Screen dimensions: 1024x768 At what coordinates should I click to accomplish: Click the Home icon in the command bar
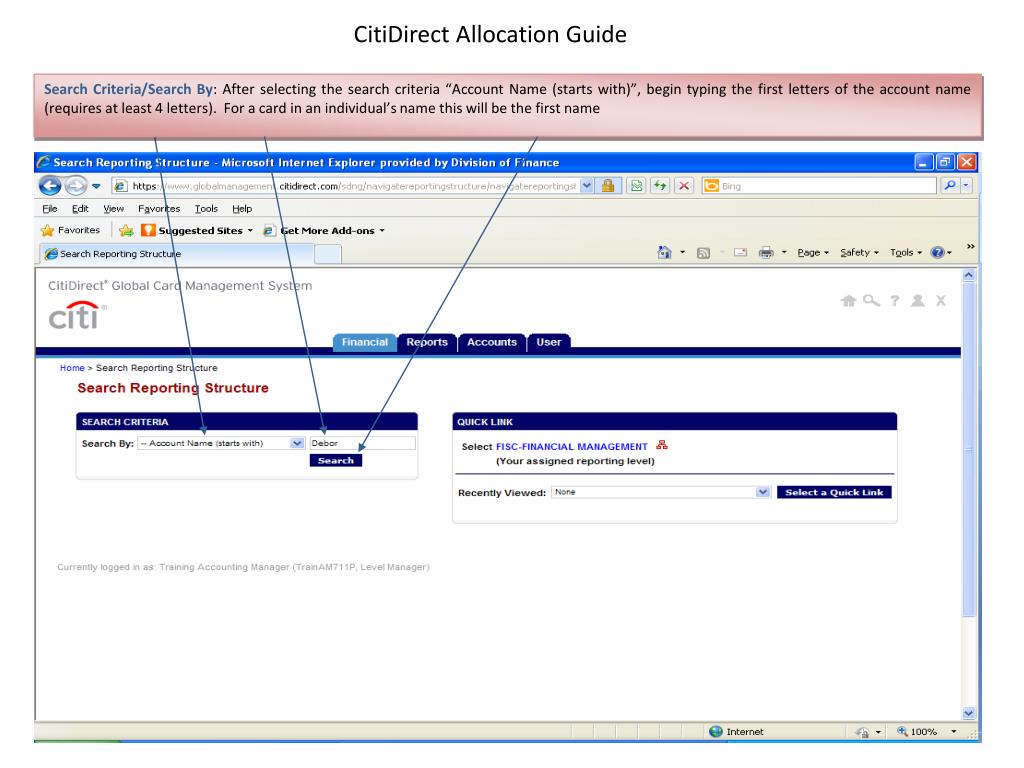[664, 253]
